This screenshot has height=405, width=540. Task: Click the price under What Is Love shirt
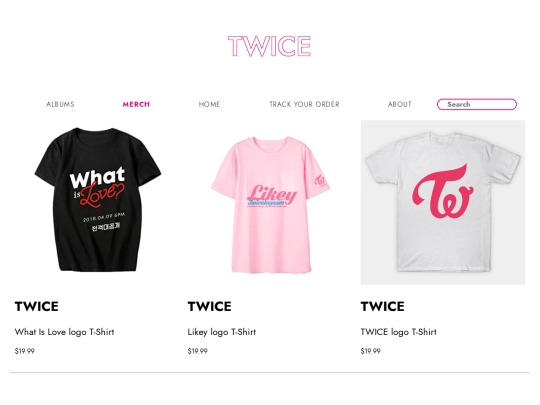[x=24, y=351]
